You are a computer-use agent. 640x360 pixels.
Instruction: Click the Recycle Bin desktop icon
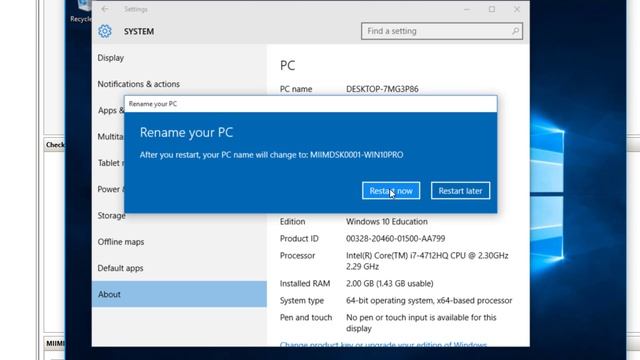[x=81, y=11]
